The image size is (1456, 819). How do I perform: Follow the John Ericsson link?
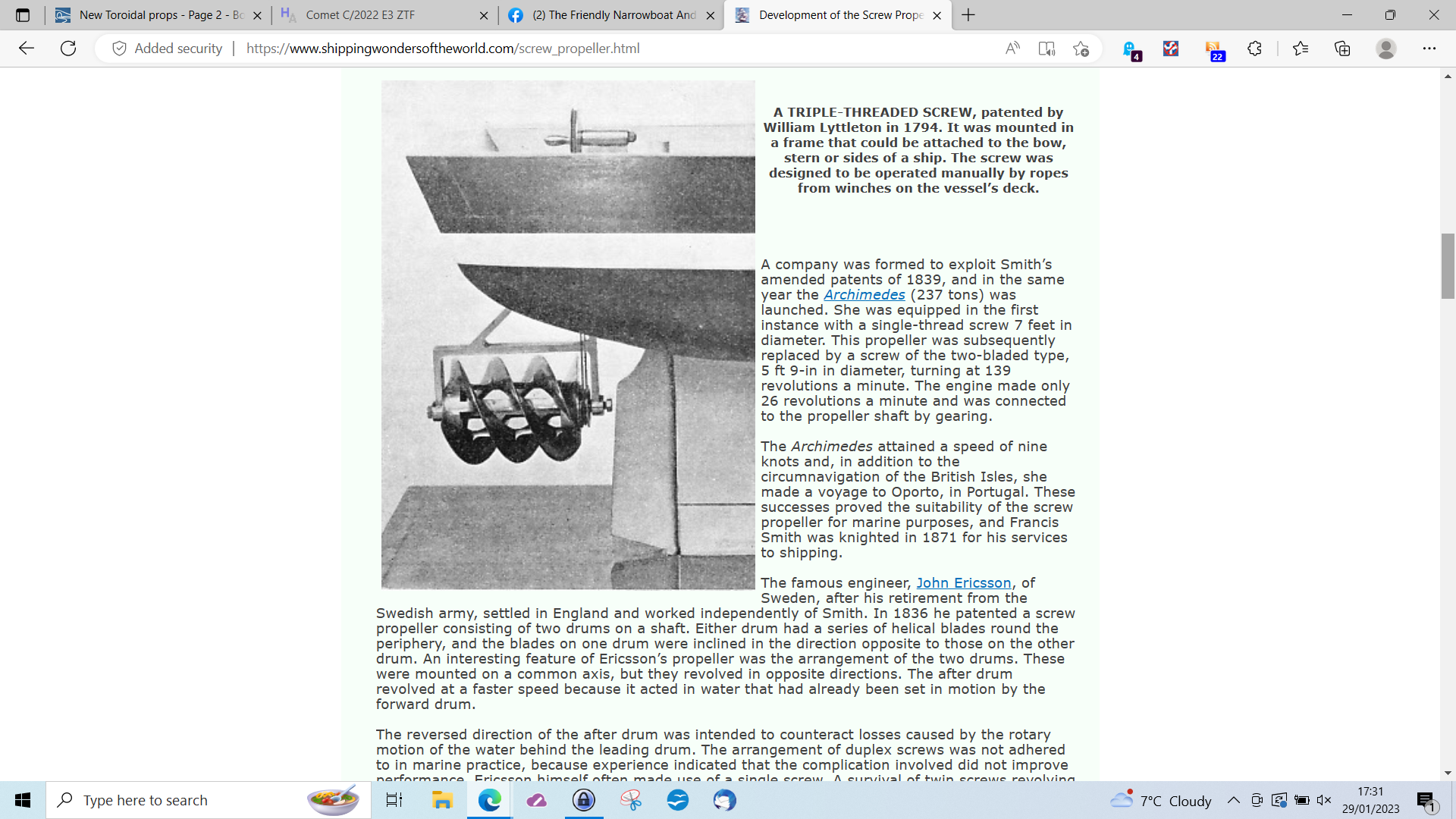pos(963,583)
